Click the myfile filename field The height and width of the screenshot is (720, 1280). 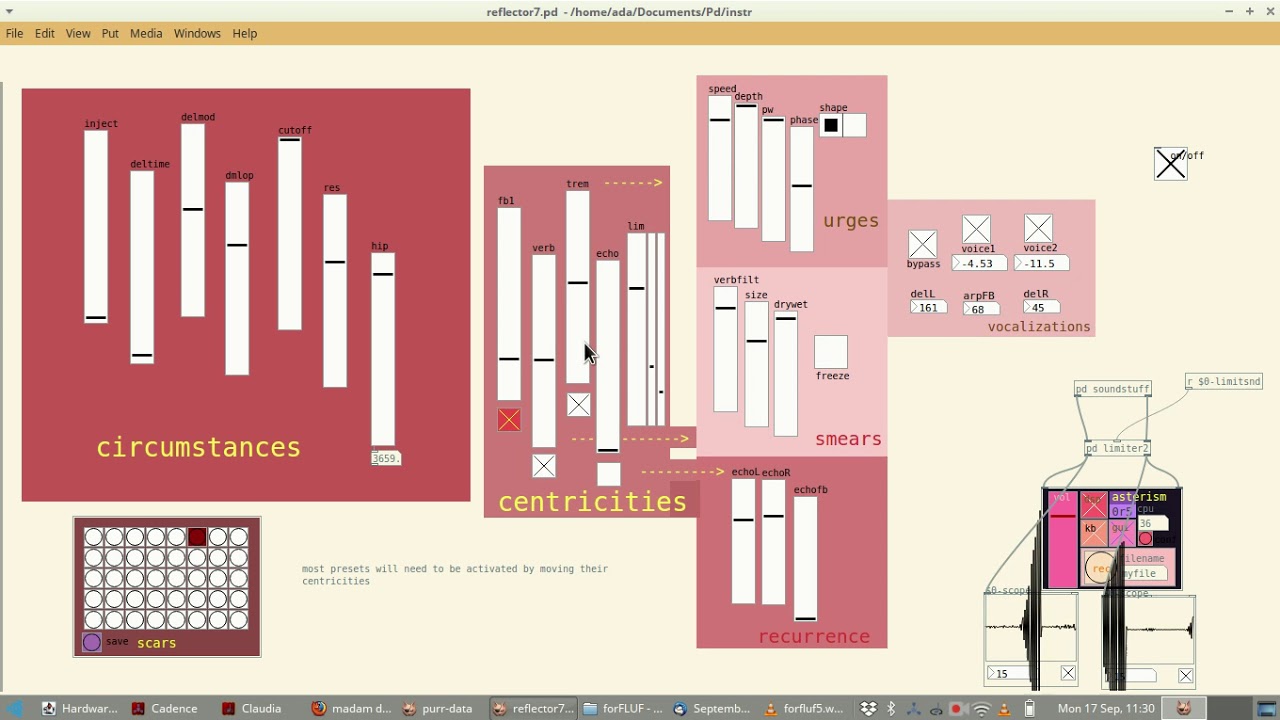[x=1144, y=573]
